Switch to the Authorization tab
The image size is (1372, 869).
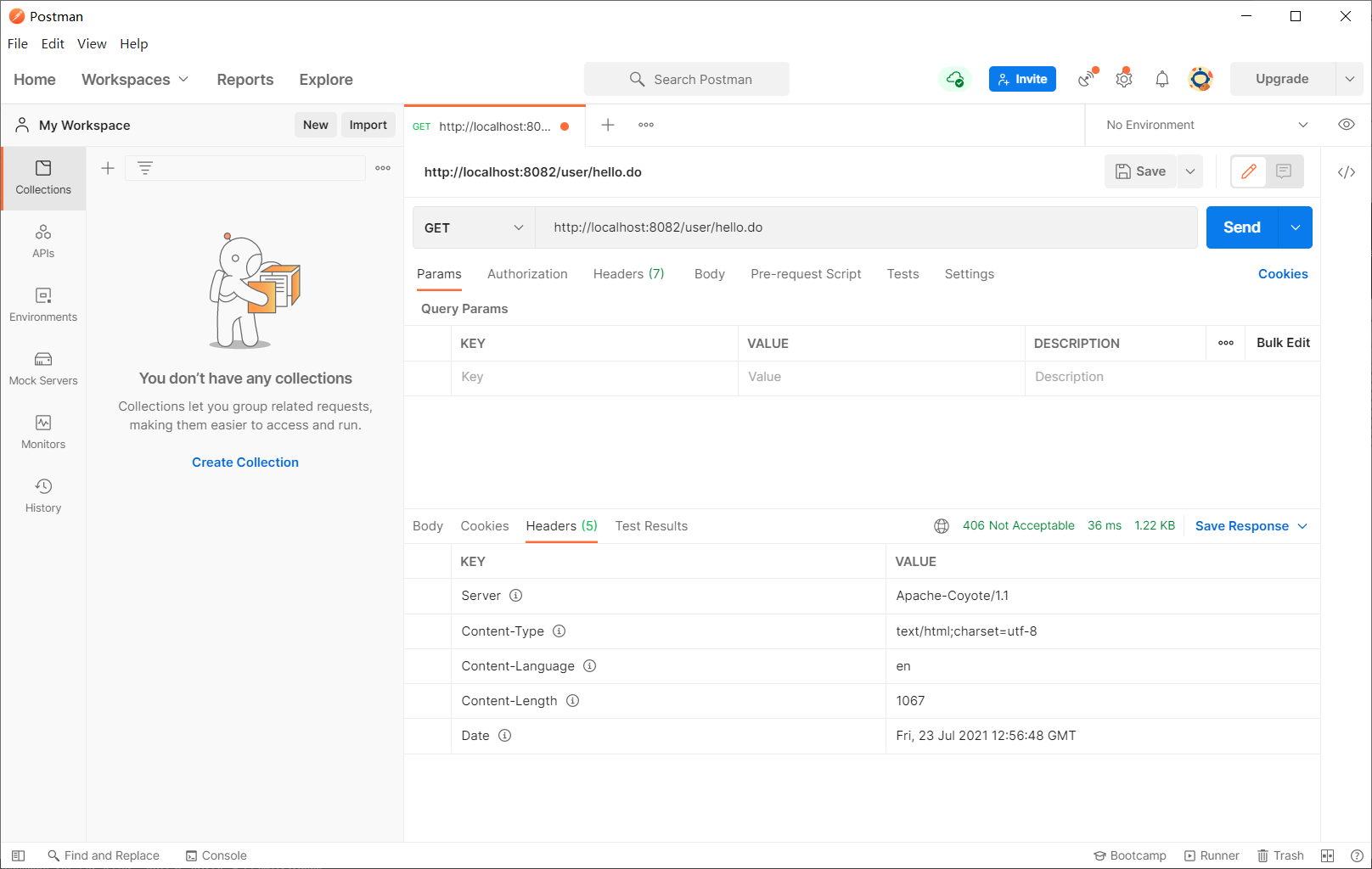click(527, 274)
